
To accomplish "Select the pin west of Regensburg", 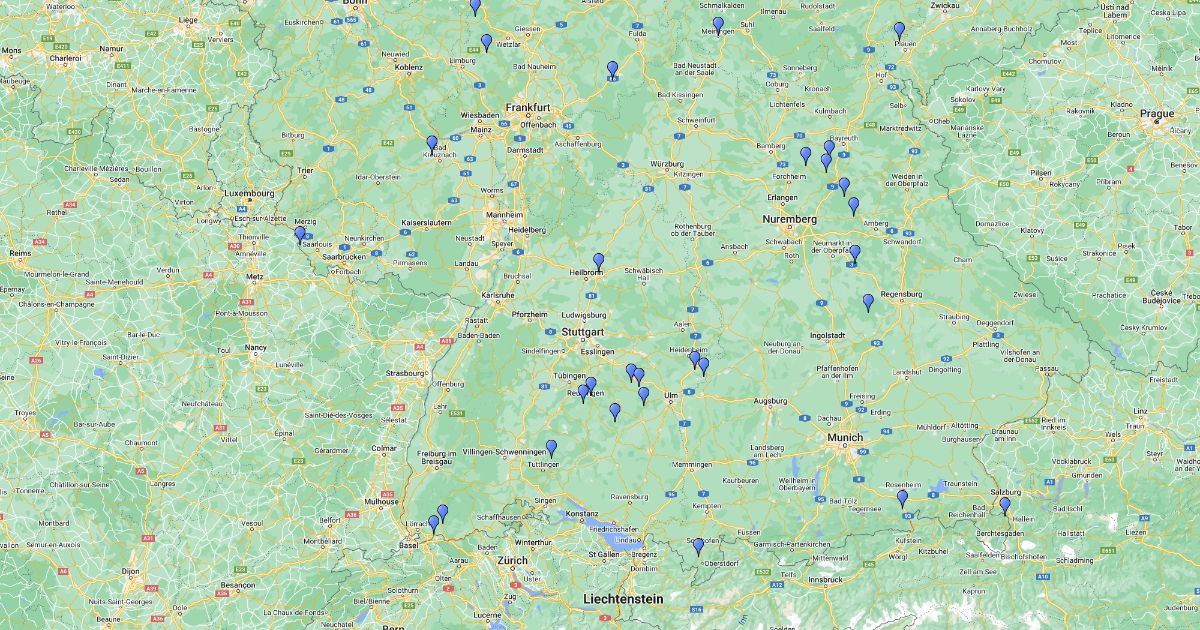I will [868, 302].
